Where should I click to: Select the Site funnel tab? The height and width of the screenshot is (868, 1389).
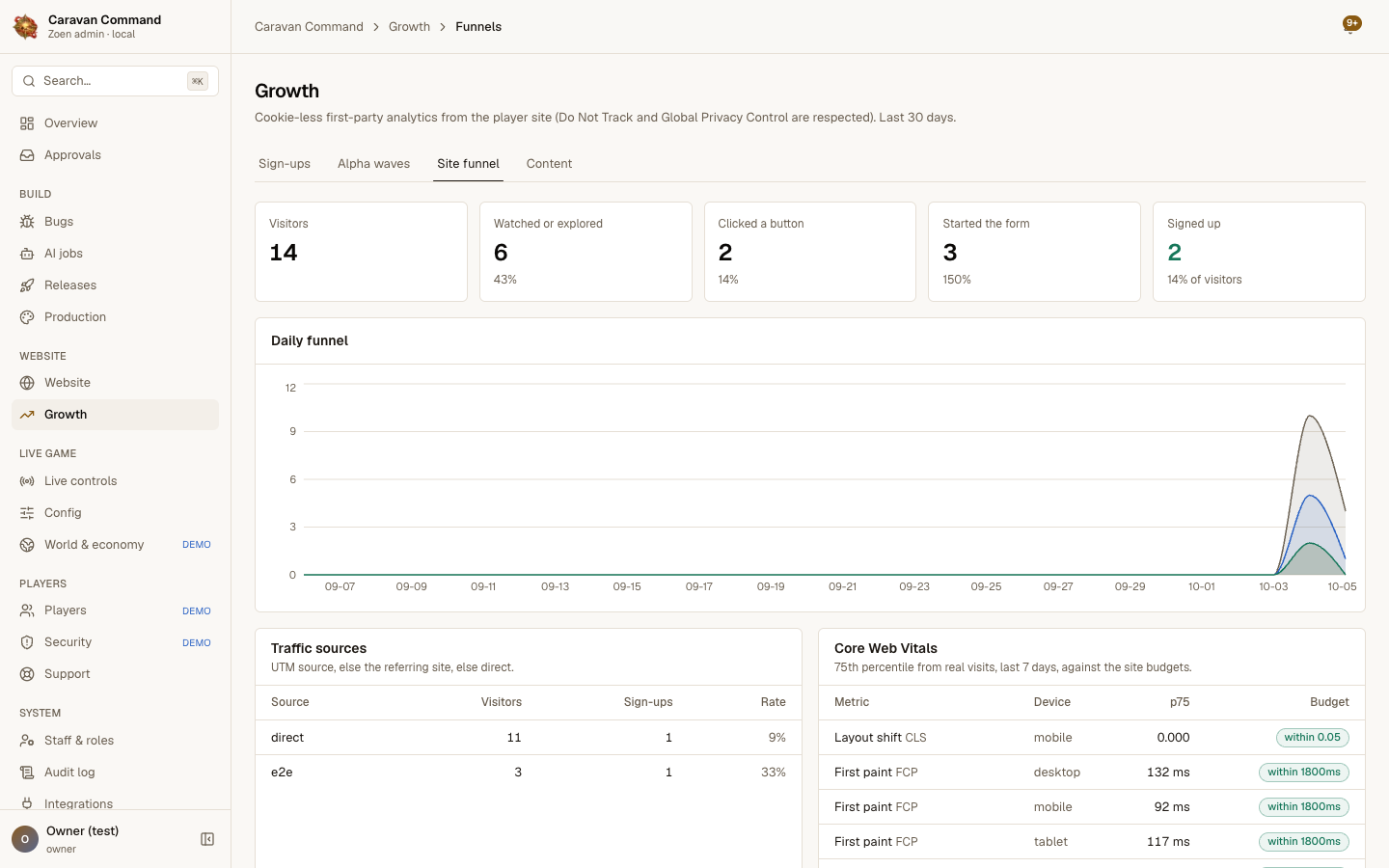468,164
